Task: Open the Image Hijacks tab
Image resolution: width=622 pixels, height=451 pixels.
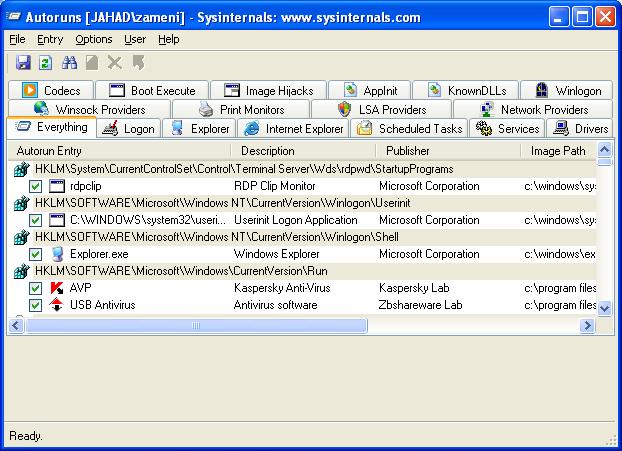Action: [x=269, y=90]
